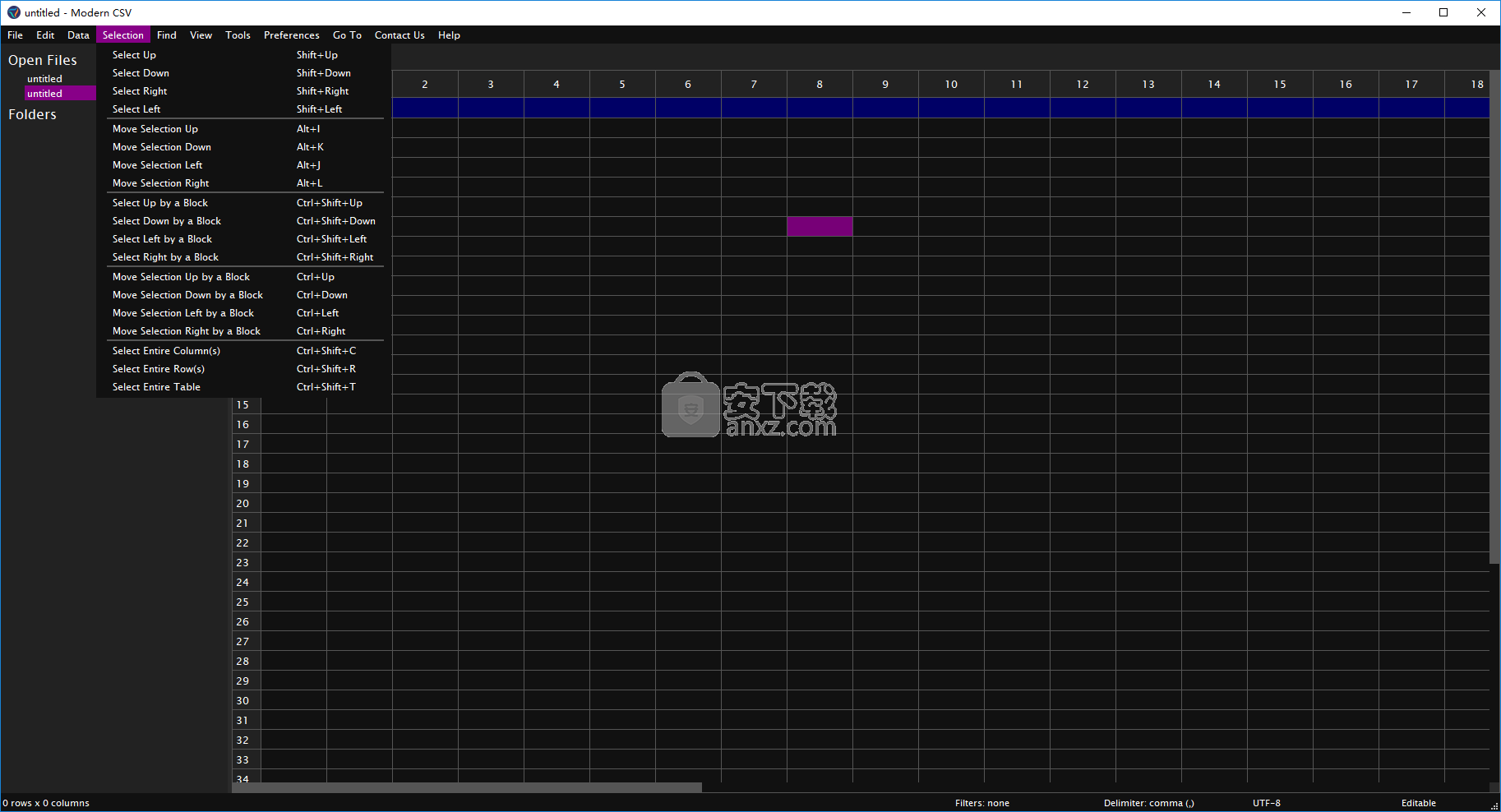Click the Folders panel heading
Image resolution: width=1501 pixels, height=812 pixels.
tap(32, 114)
